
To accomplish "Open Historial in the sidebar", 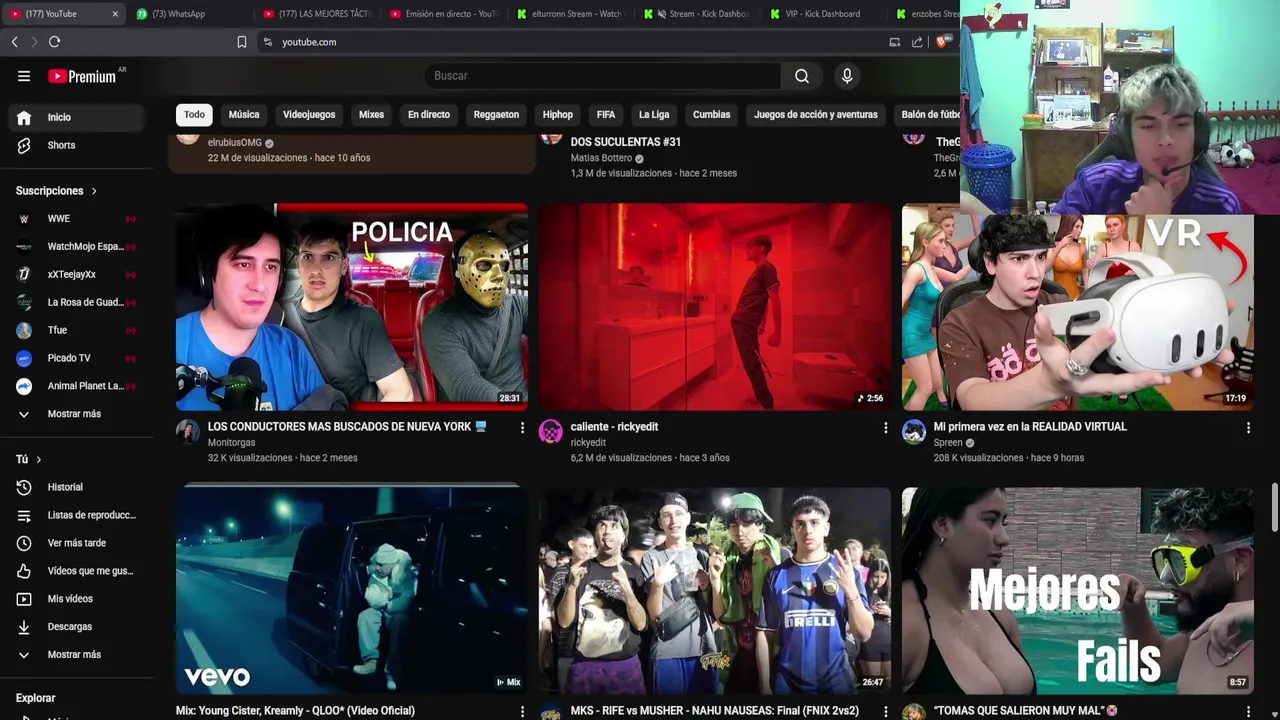I will [76, 487].
